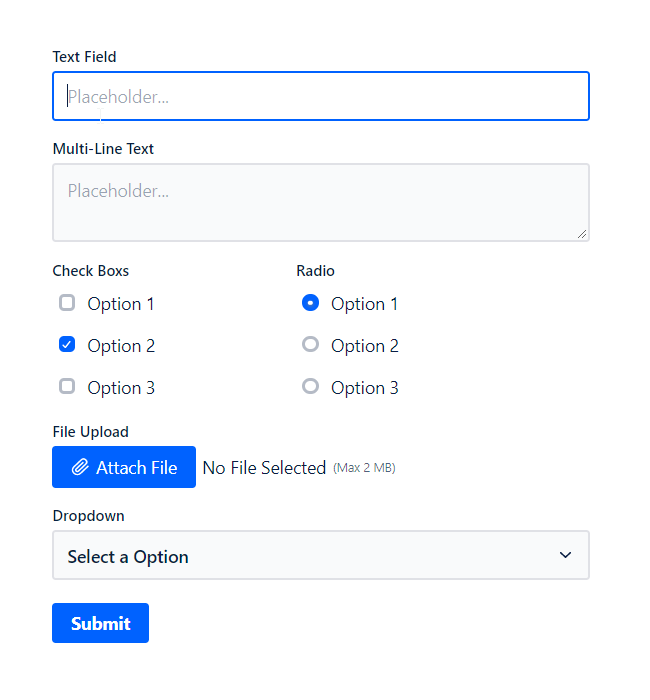The image size is (650, 700).
Task: Select the Option 2 radio button
Action: [310, 345]
